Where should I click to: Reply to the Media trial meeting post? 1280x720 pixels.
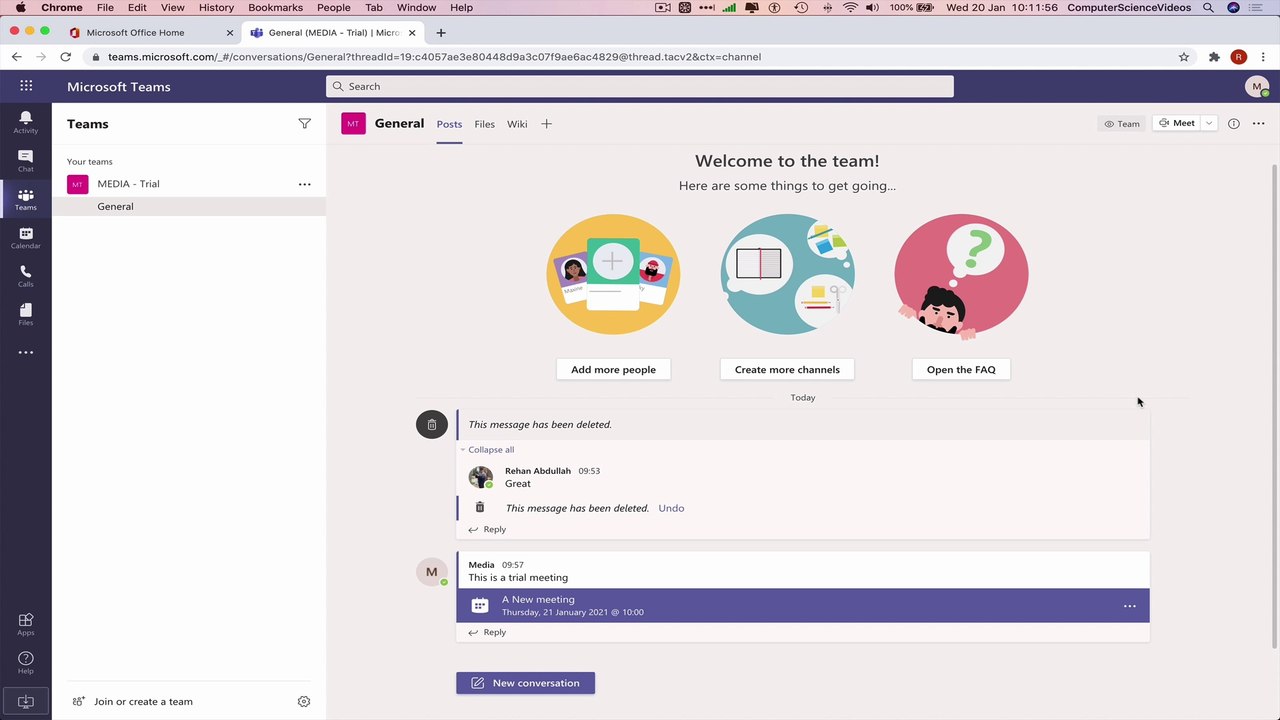(x=487, y=632)
